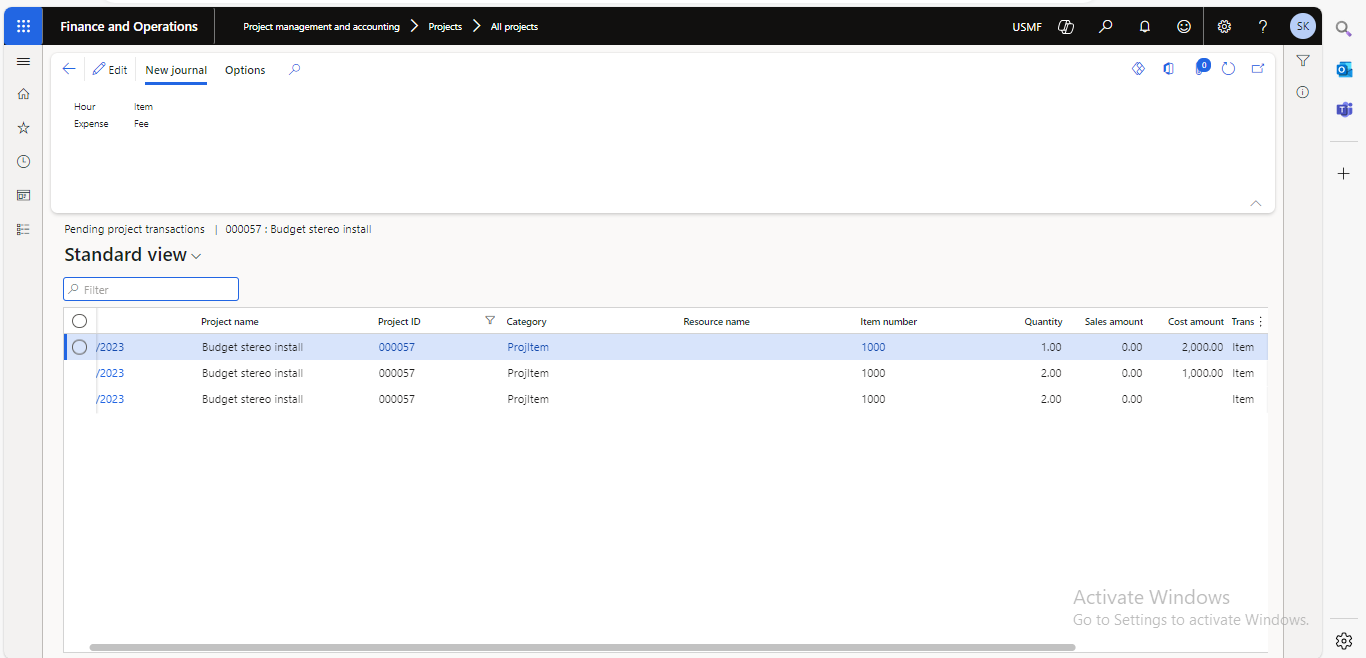Open the Recent clock icon in the sidebar
Screen dimensions: 1366x658
pos(24,161)
